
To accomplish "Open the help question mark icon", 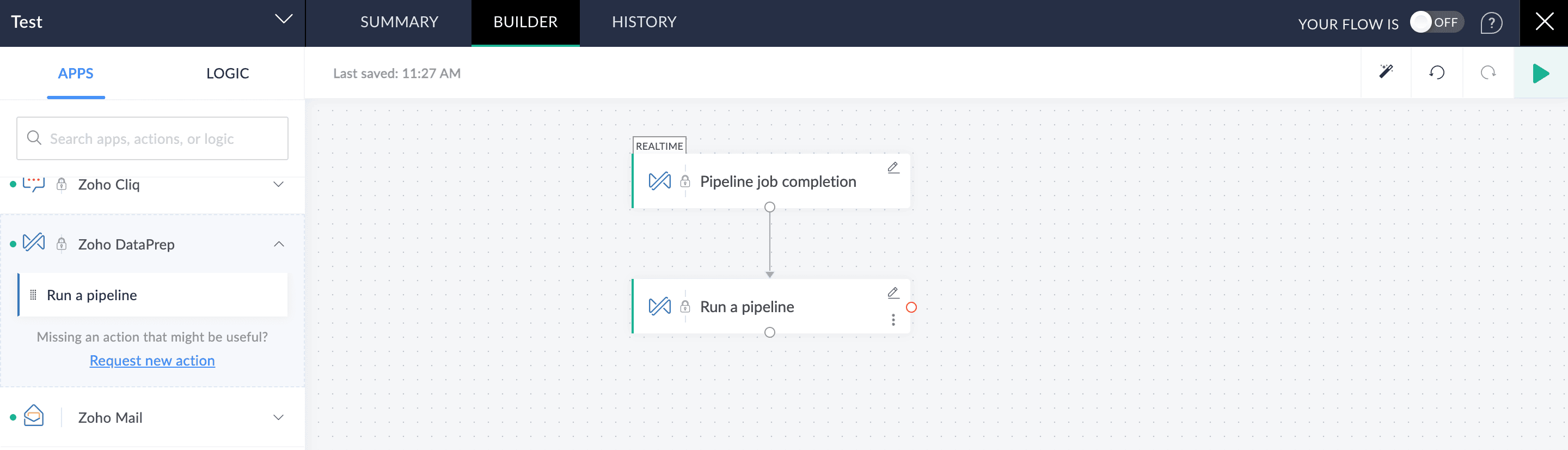I will point(1491,23).
